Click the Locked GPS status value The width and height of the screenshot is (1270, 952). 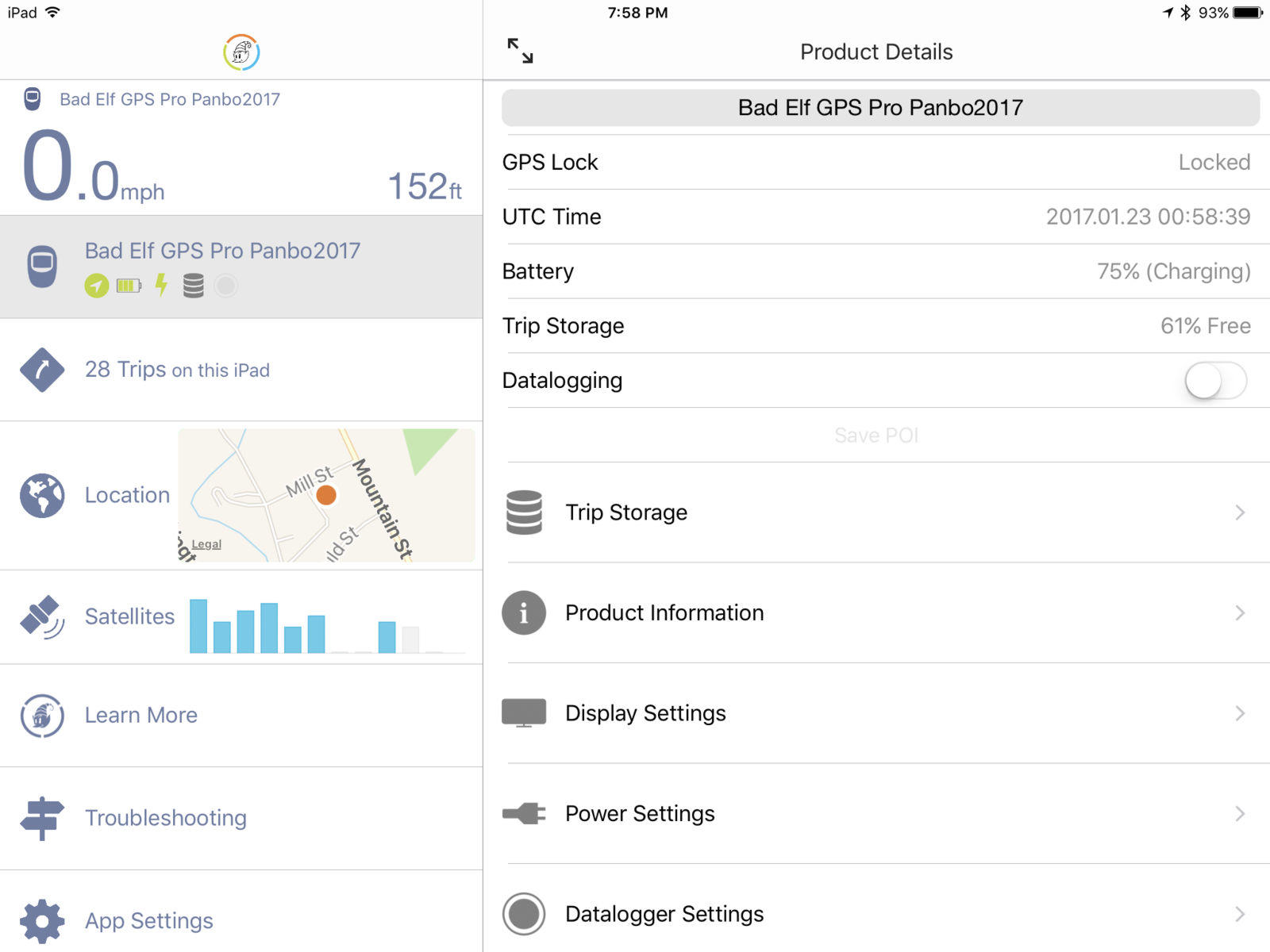pos(1214,163)
